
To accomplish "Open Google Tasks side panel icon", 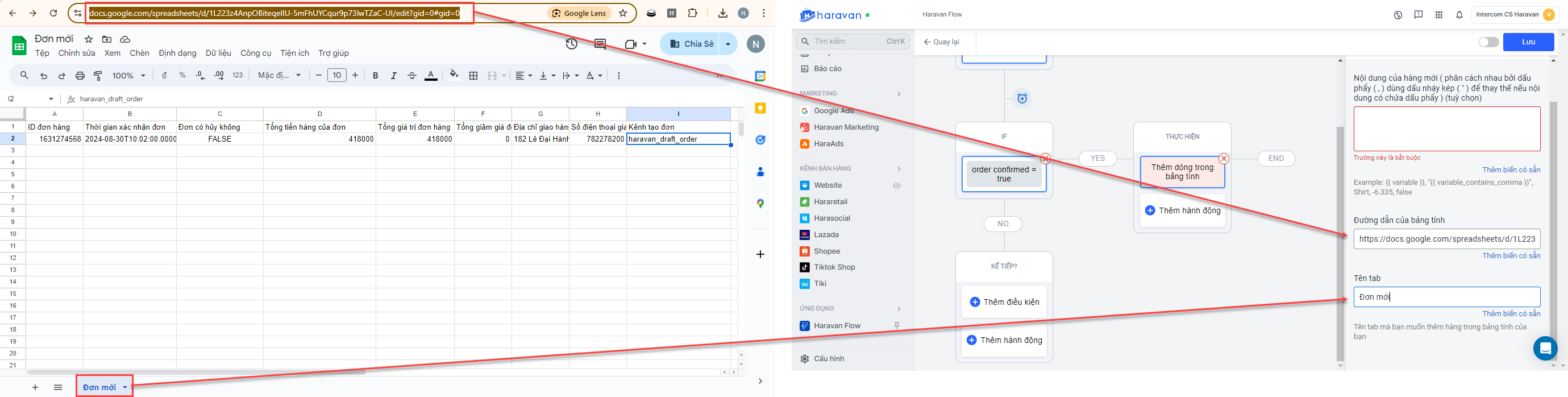I will coord(760,140).
